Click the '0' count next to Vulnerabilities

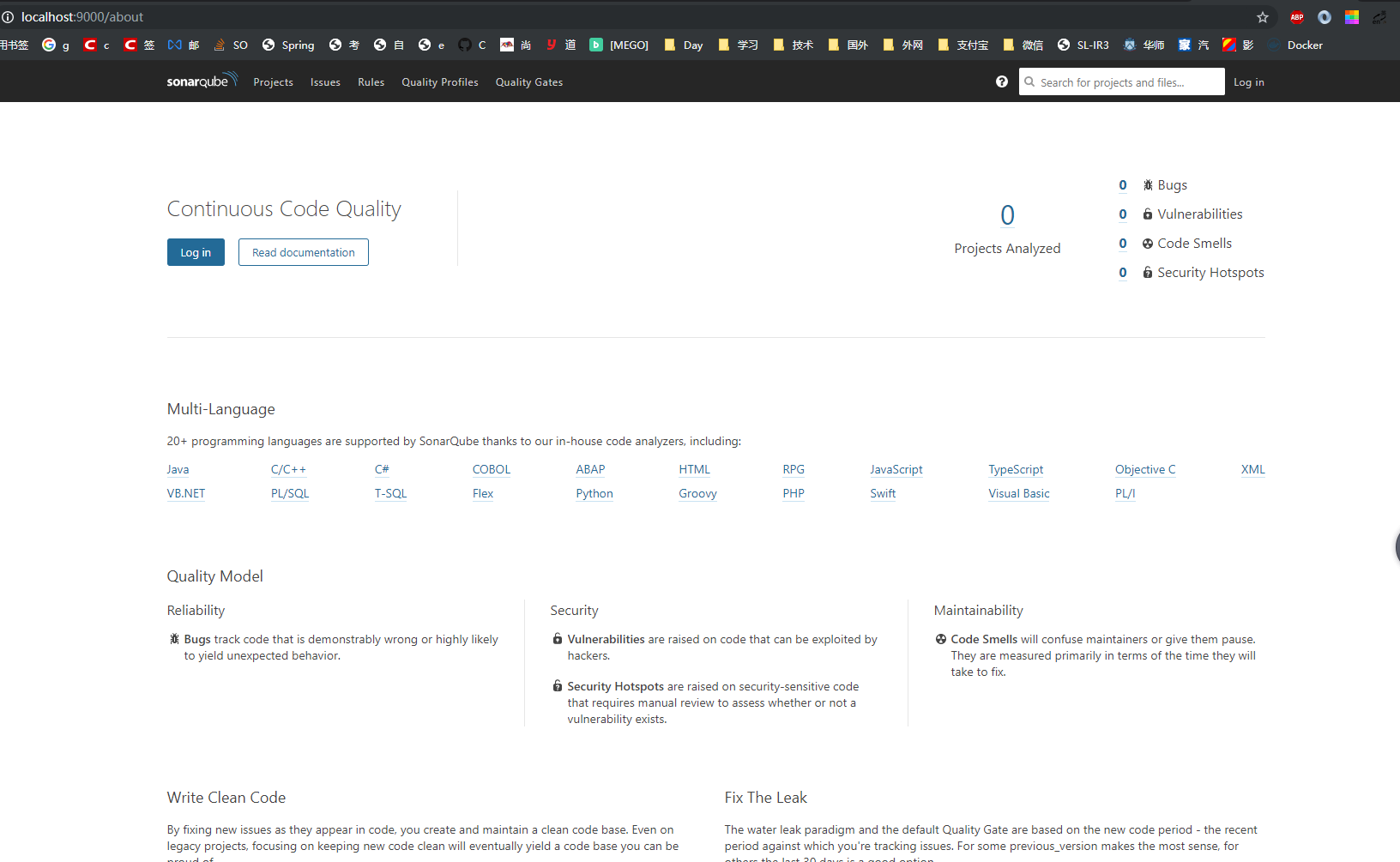tap(1123, 214)
